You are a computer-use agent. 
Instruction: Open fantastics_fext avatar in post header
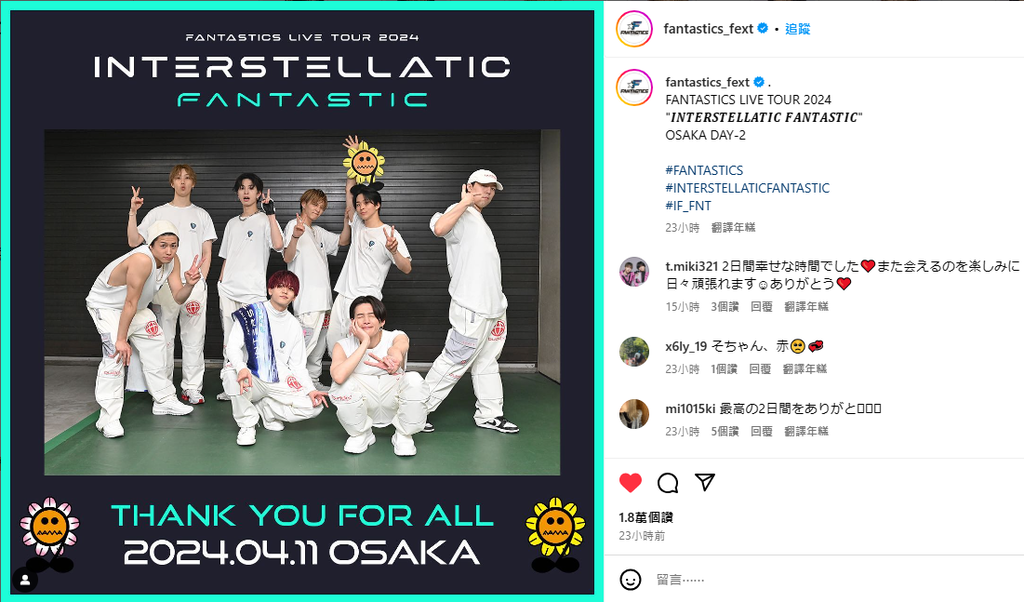(x=634, y=29)
